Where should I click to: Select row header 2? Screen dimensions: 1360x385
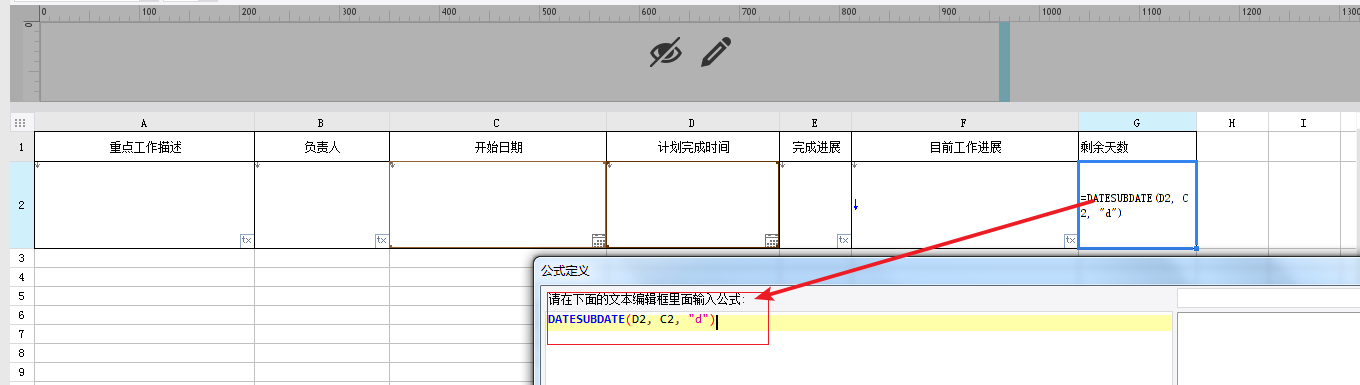pos(22,205)
